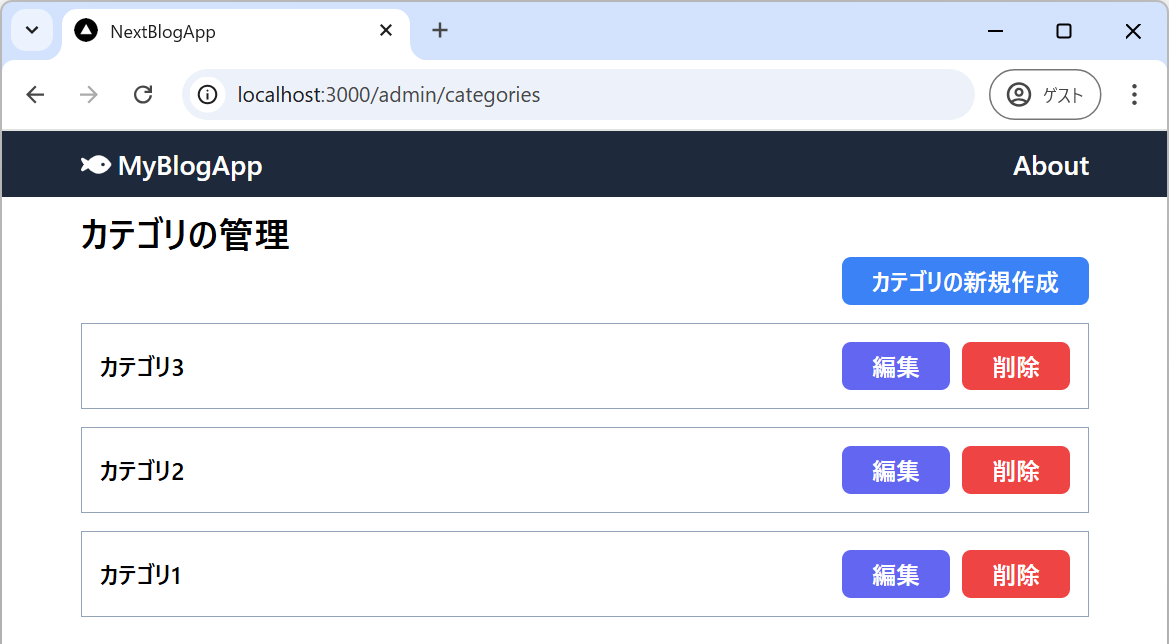Click the fish logo icon in header
The width and height of the screenshot is (1169, 644).
click(x=95, y=165)
